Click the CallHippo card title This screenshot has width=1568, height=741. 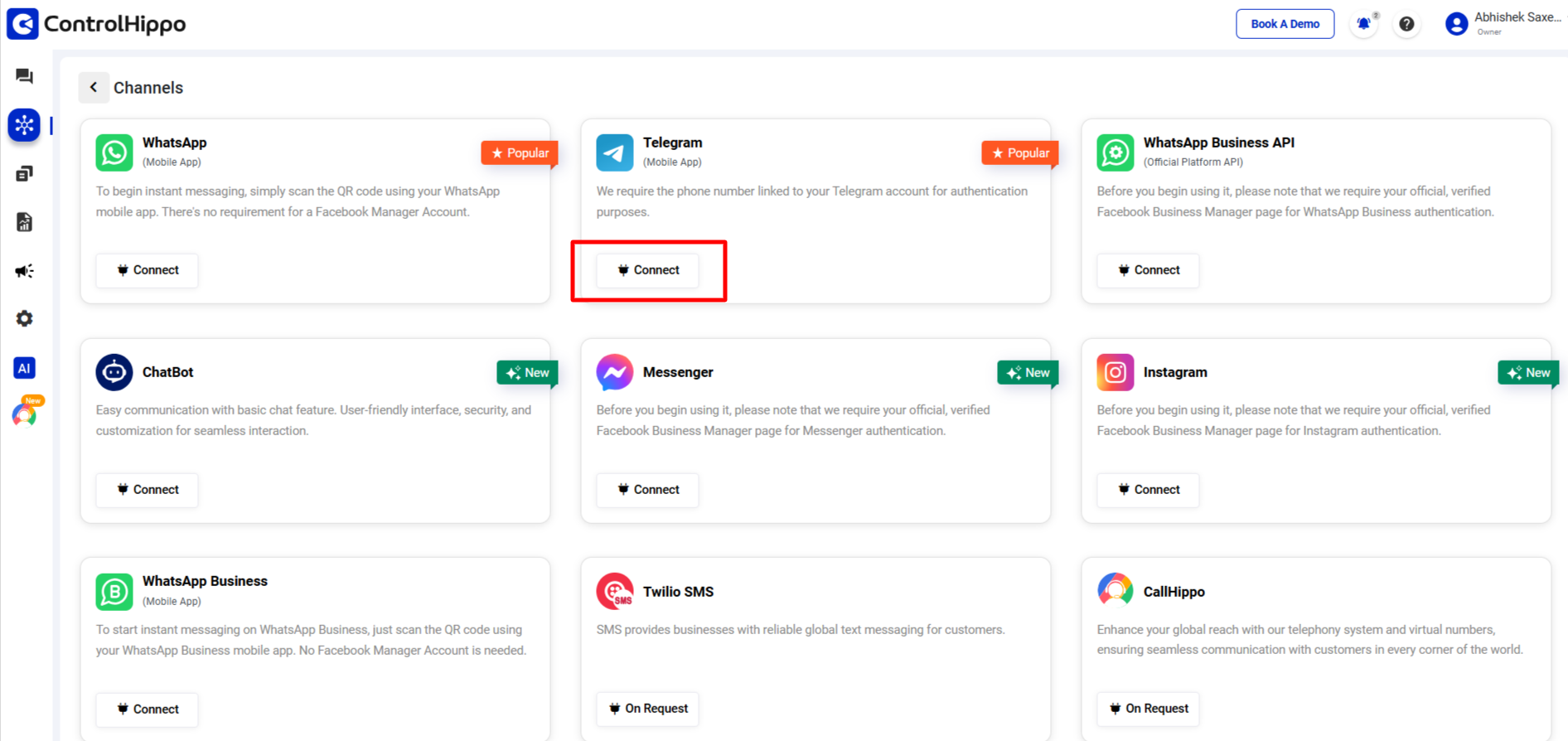[1174, 592]
